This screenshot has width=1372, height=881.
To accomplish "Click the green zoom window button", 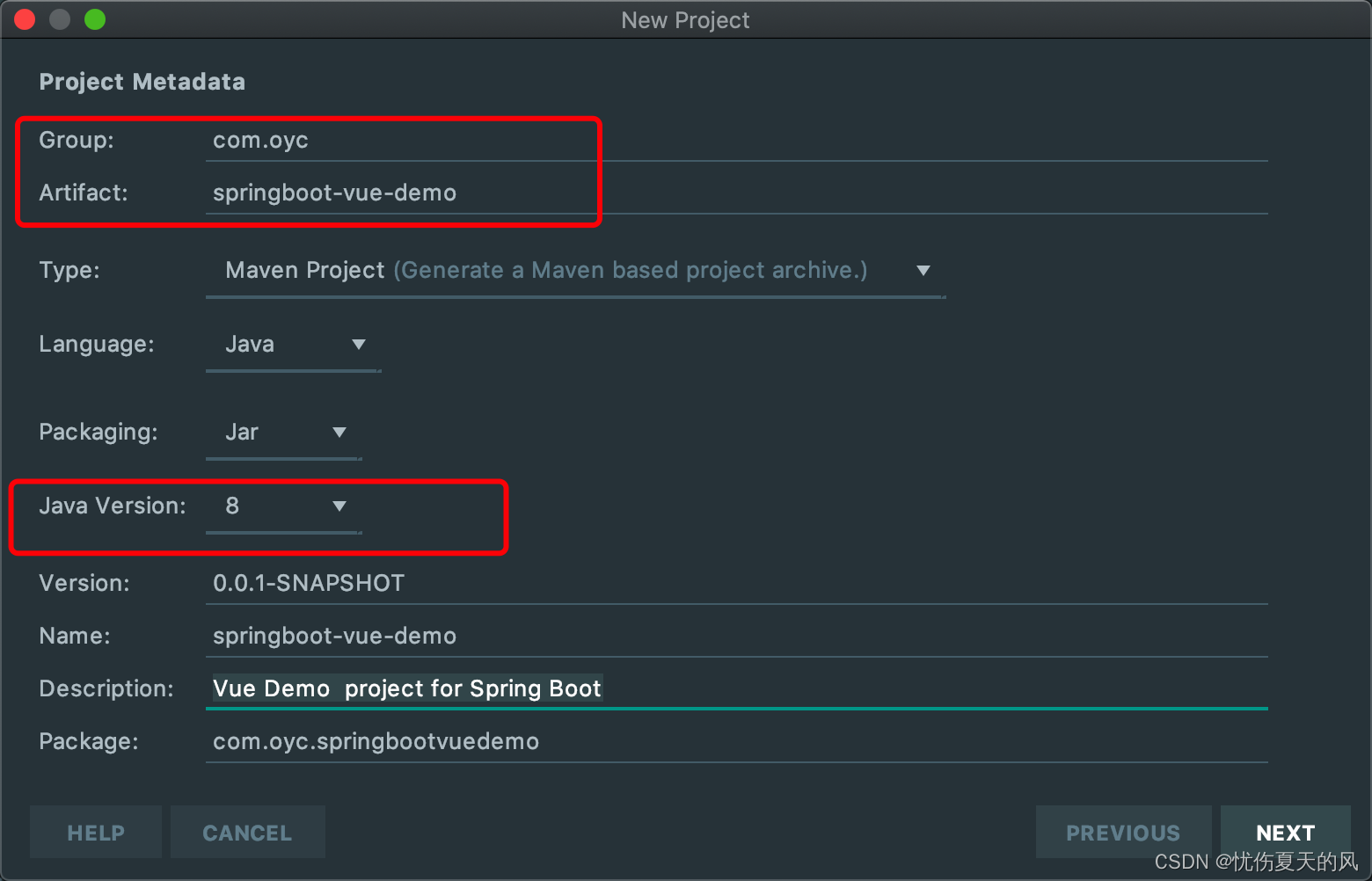I will (95, 19).
